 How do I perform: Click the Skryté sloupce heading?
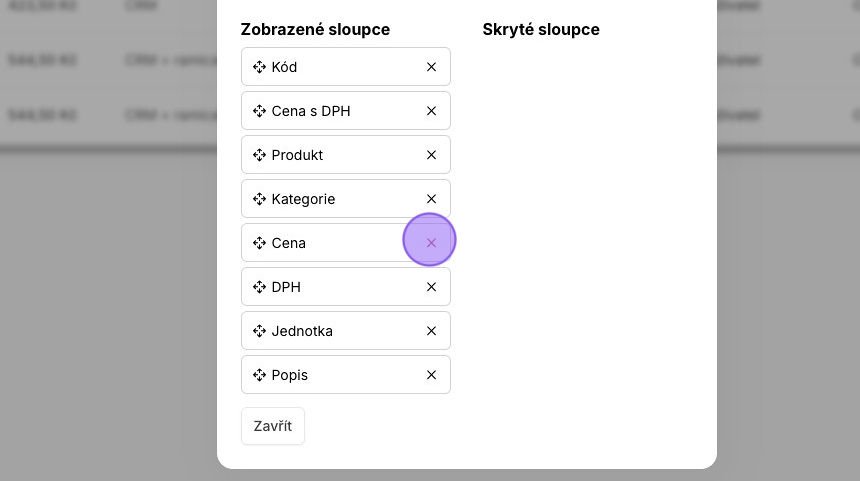tap(541, 30)
